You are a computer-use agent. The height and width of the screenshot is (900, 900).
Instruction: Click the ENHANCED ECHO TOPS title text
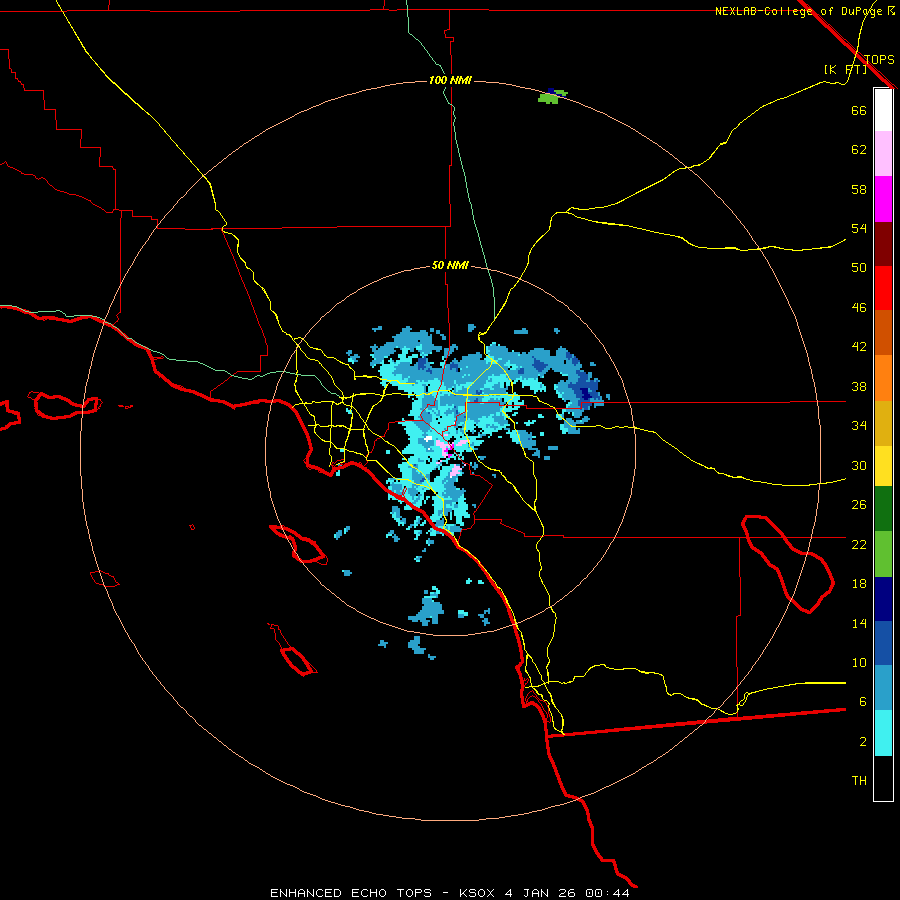pyautogui.click(x=350, y=893)
